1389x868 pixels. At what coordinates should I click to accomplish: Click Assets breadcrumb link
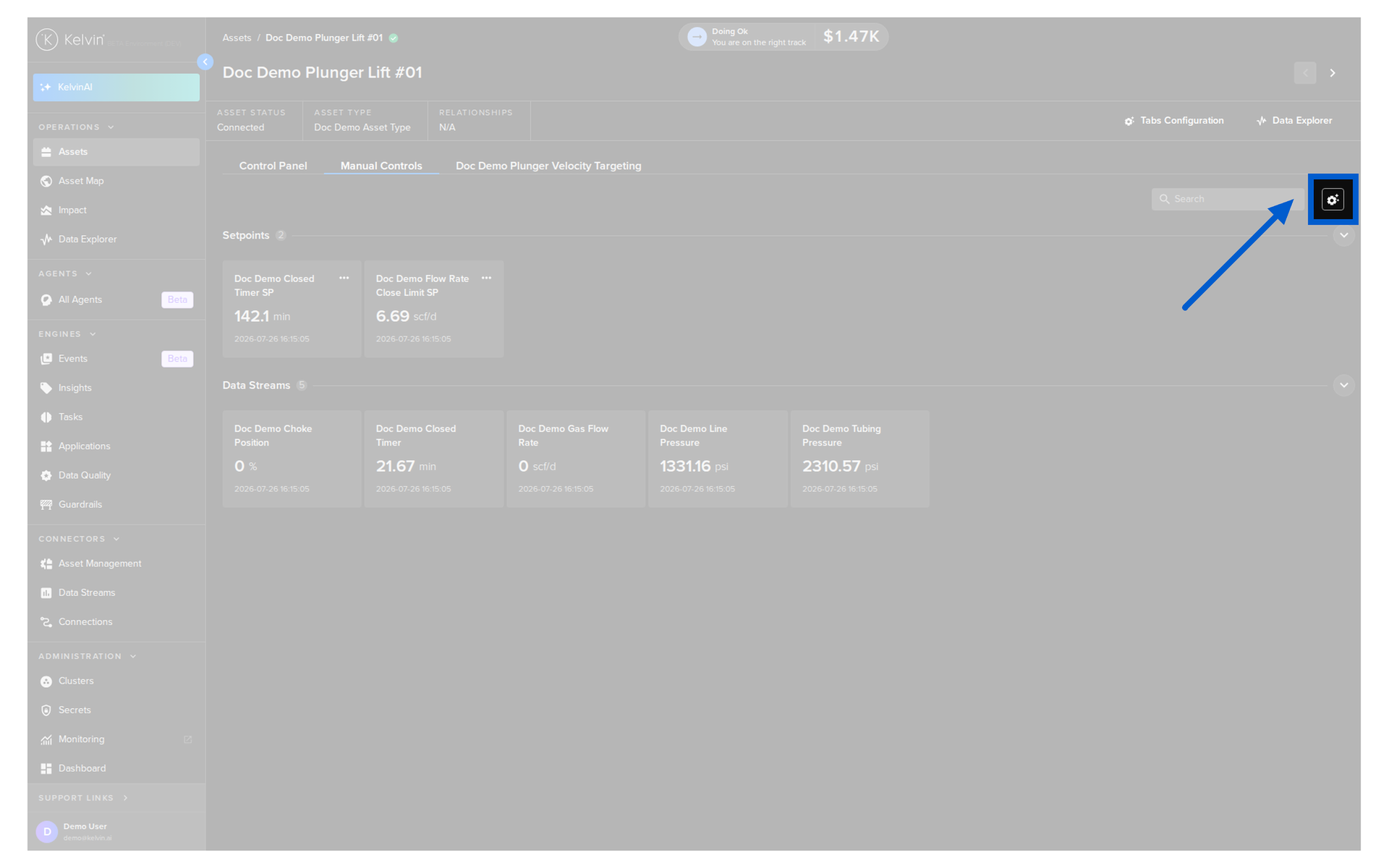pos(237,38)
